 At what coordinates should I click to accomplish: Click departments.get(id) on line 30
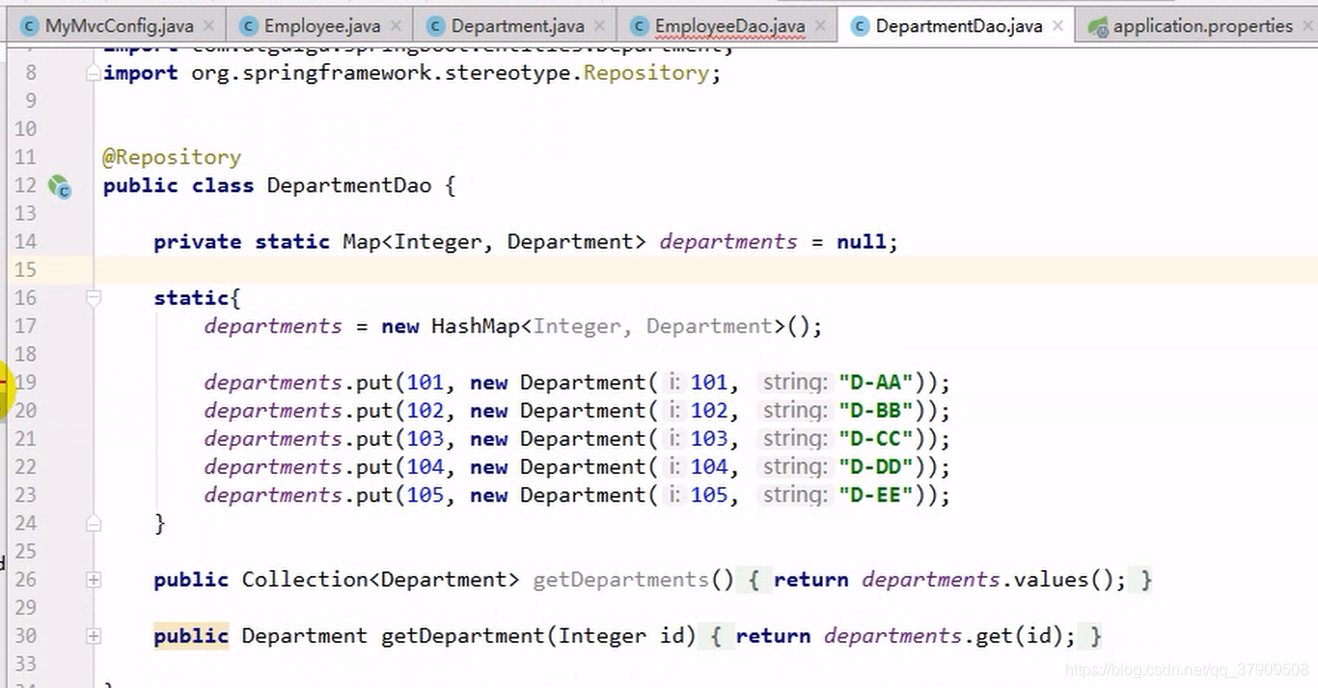(x=944, y=635)
